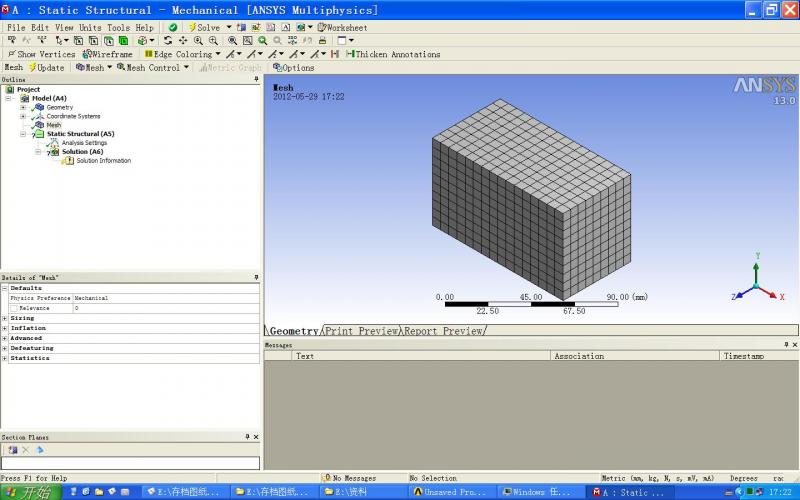Click the Association column header in Messages
The width and height of the screenshot is (800, 500).
635,356
